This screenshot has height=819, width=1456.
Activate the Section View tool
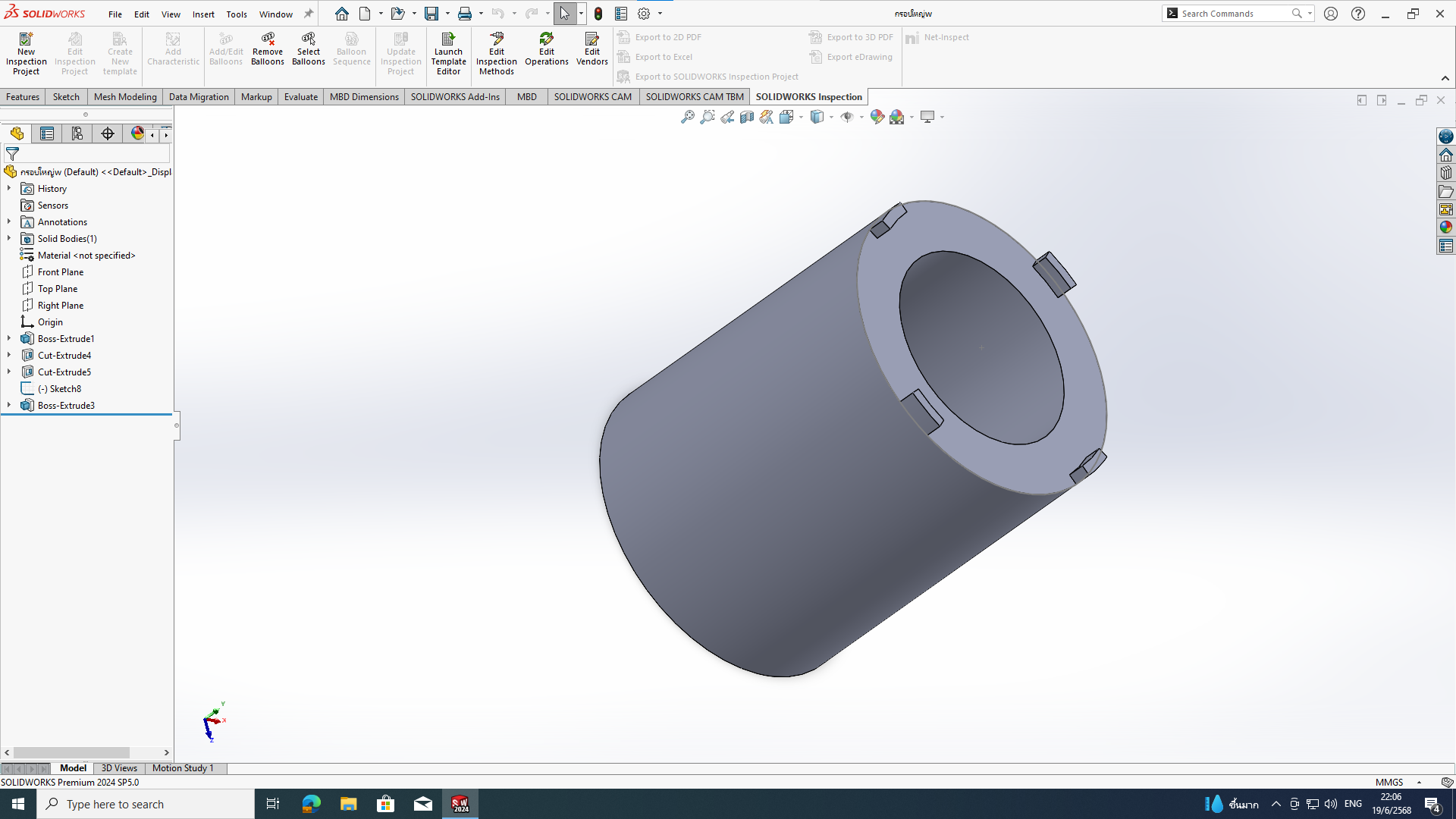coord(747,117)
